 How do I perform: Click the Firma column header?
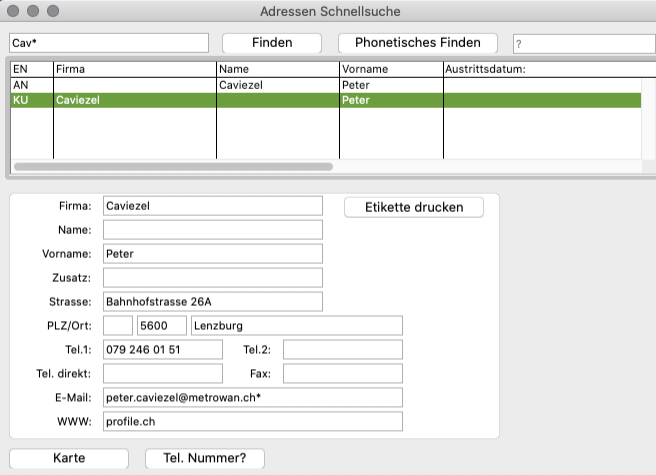[134, 69]
